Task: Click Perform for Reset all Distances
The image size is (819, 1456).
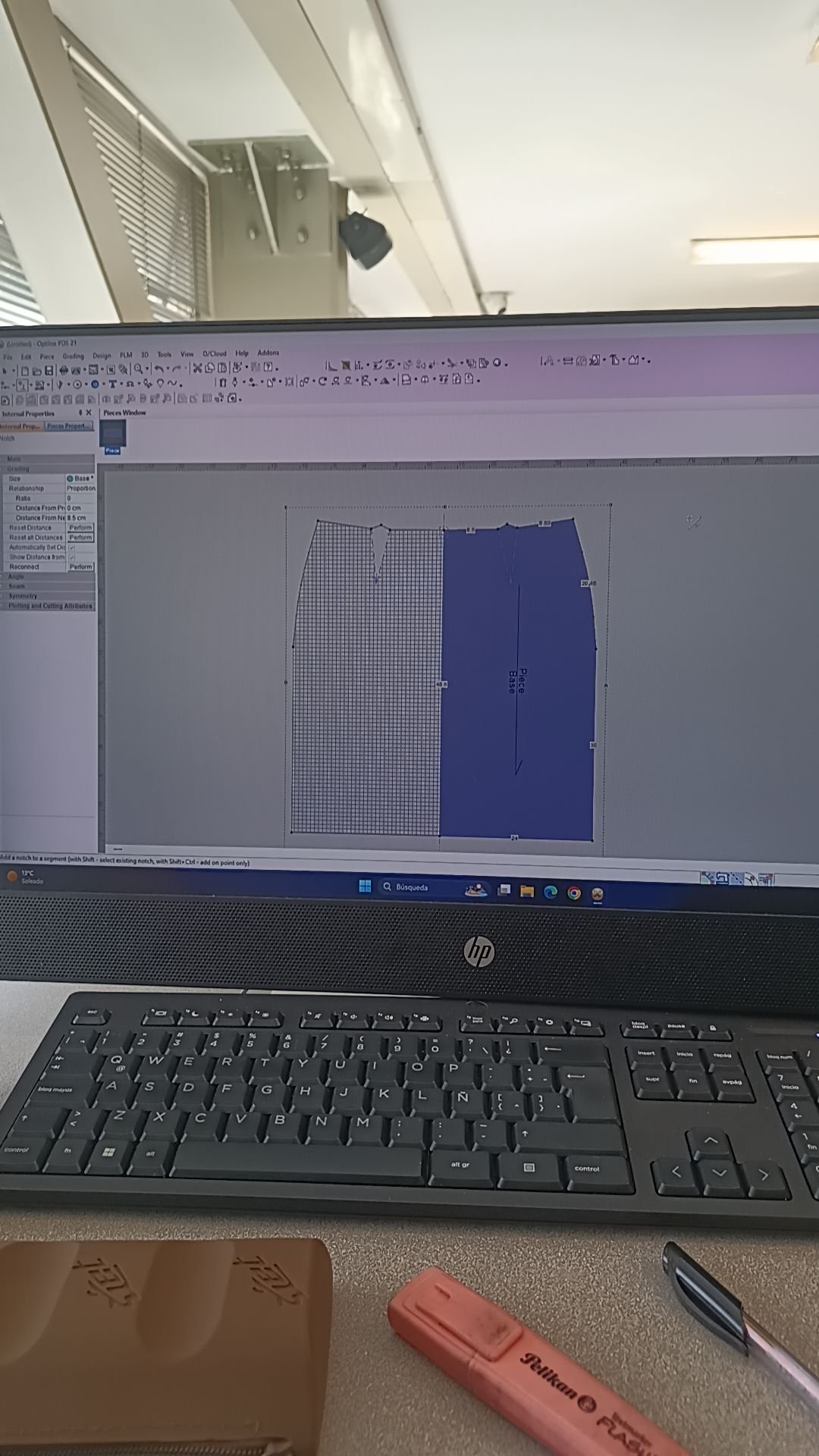Action: (x=80, y=538)
